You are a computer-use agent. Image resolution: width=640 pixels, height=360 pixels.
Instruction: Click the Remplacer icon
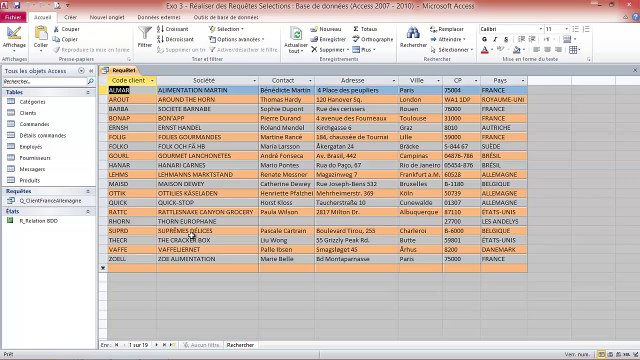pos(433,29)
